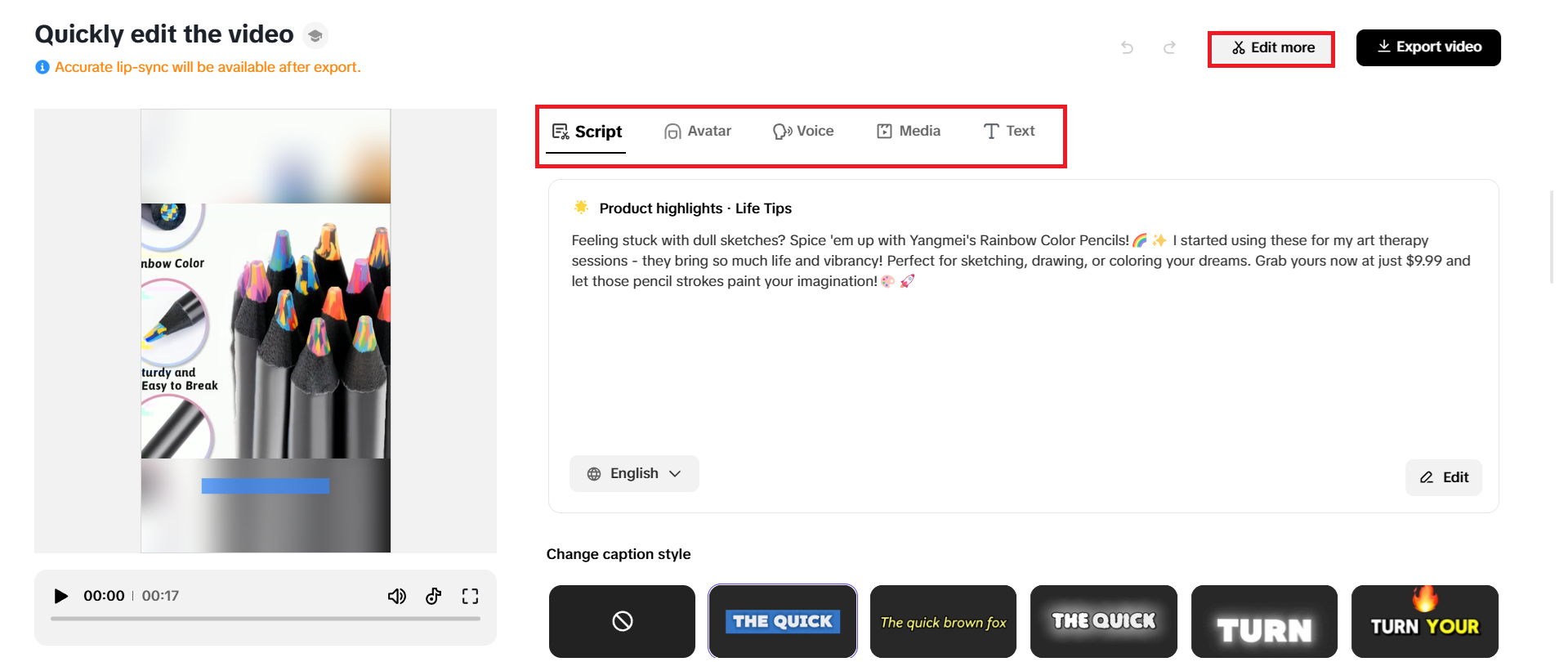Switch to the Voice tab
Screen dimensions: 1568x662
pyautogui.click(x=803, y=131)
